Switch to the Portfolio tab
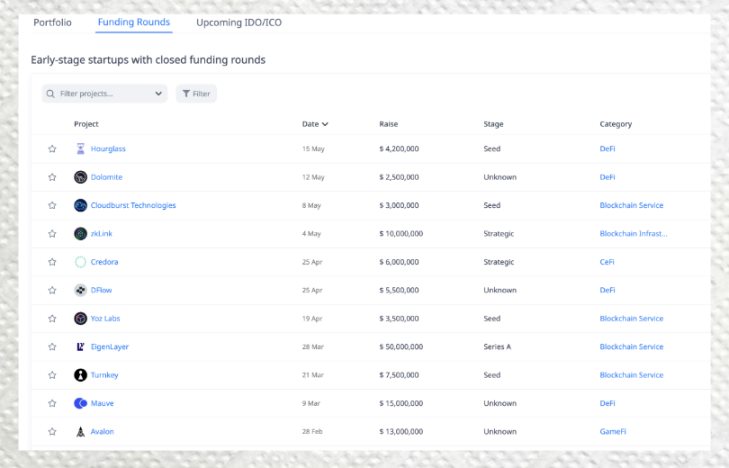The image size is (729, 468). [x=53, y=22]
